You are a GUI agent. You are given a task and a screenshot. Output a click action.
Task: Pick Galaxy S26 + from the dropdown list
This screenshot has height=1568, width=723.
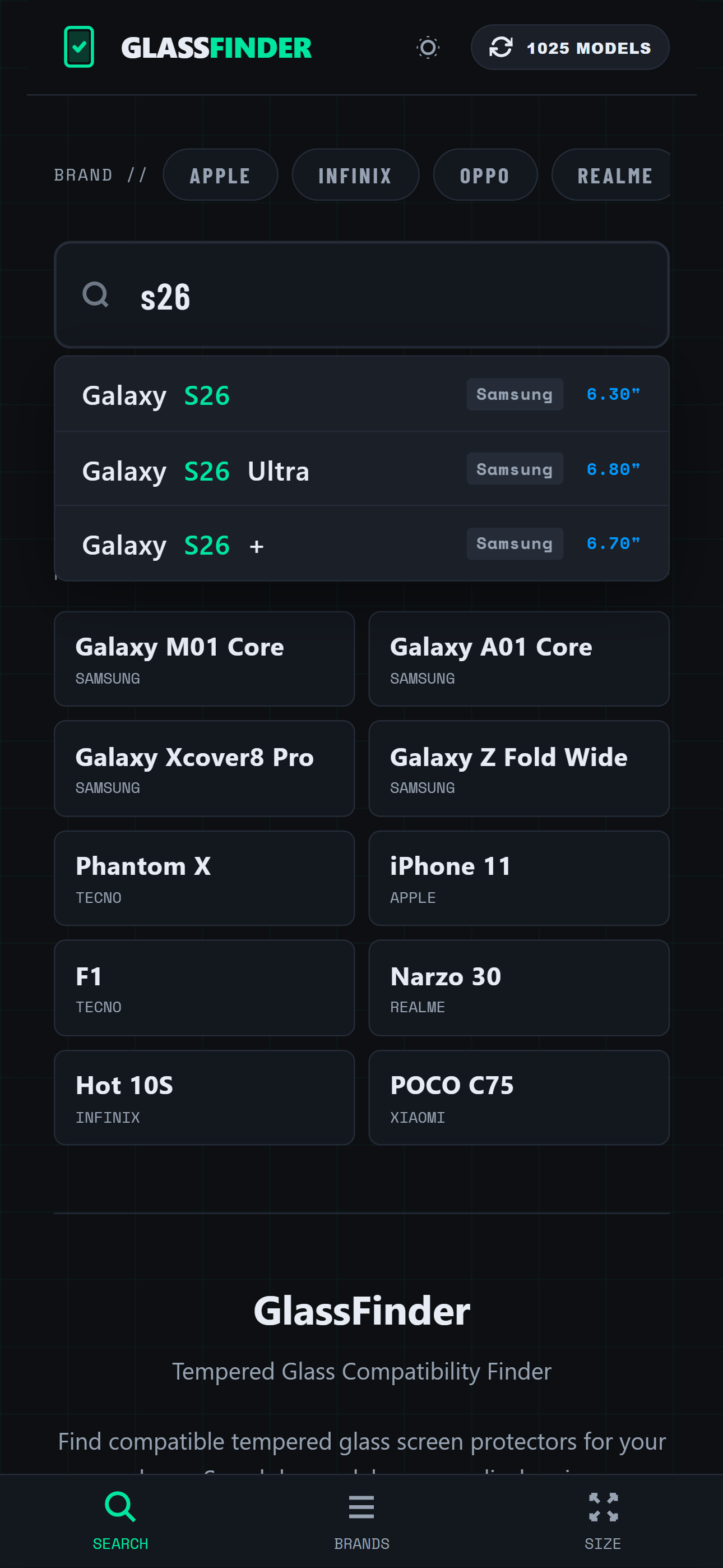361,543
